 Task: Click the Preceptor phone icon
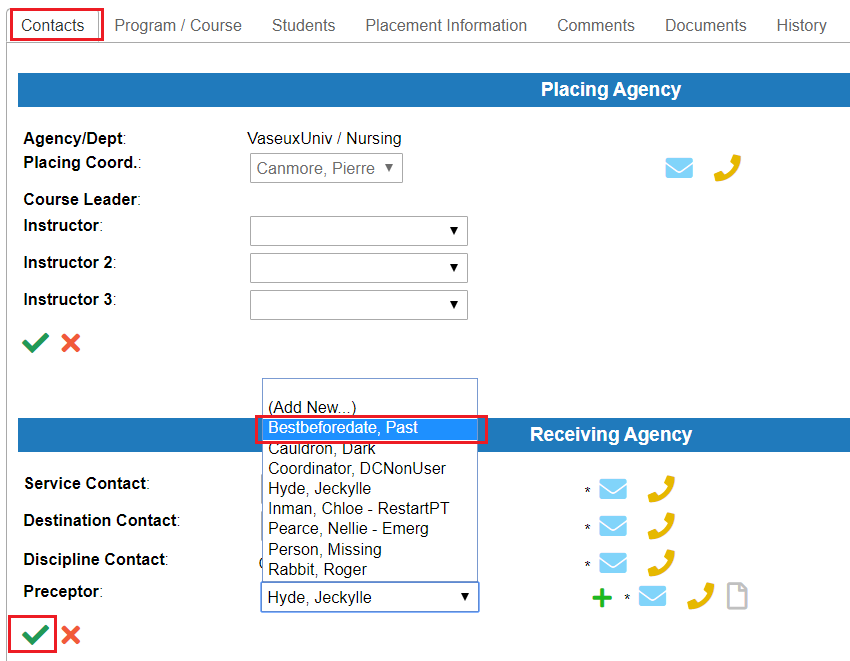[700, 597]
